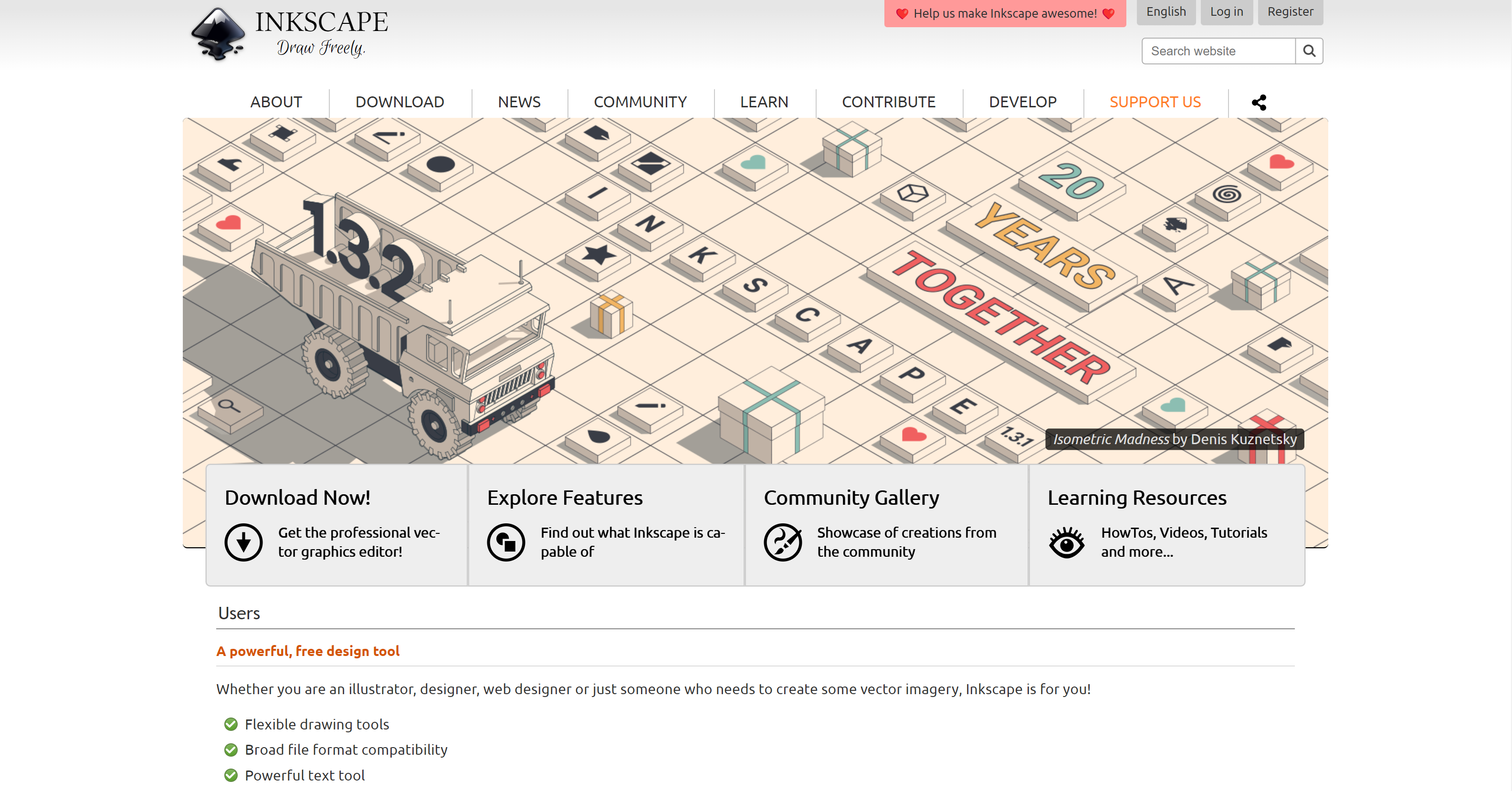The image size is (1512, 791).
Task: Open the Explore Features heading link
Action: pos(565,498)
